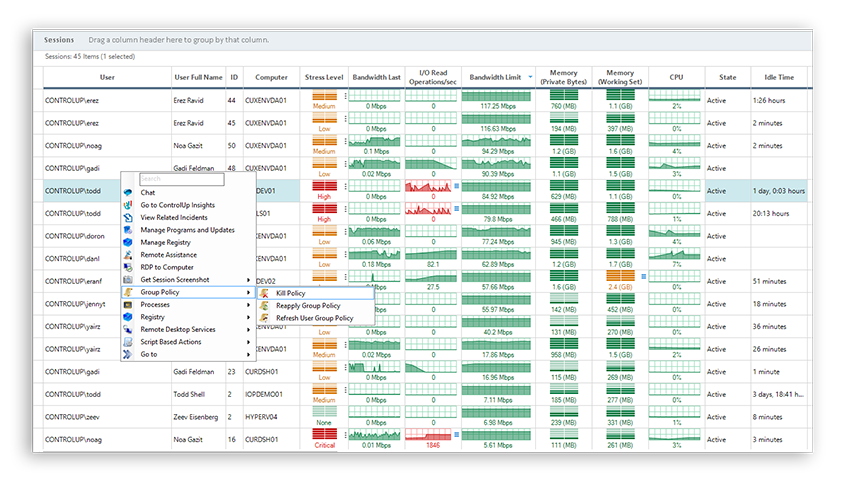This screenshot has height=490, width=845.
Task: Click the Memory (Working Set) column header
Action: click(620, 77)
